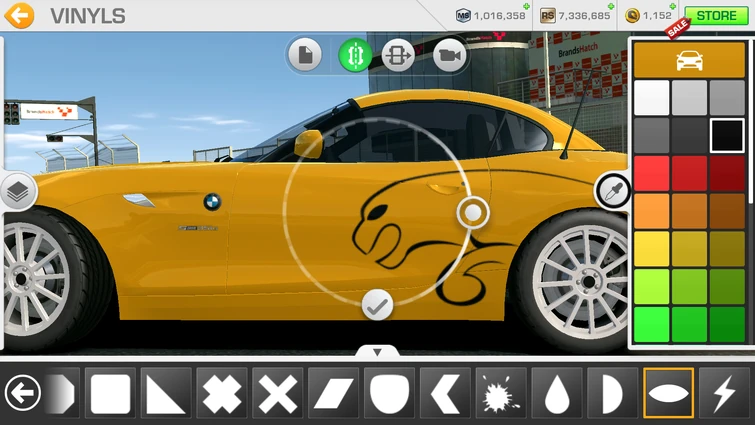755x425 pixels.
Task: Pick the brown orange swatch
Action: pos(727,211)
